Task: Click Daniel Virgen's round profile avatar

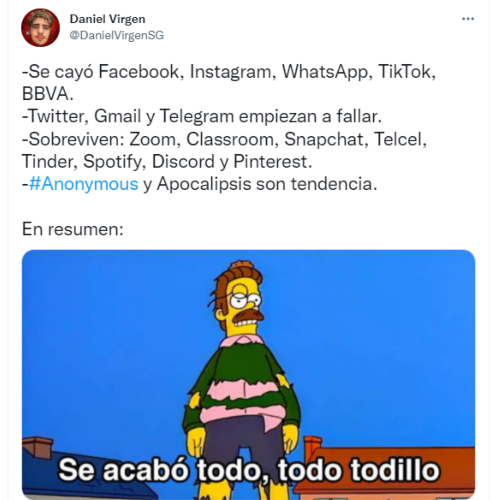Action: pos(40,28)
